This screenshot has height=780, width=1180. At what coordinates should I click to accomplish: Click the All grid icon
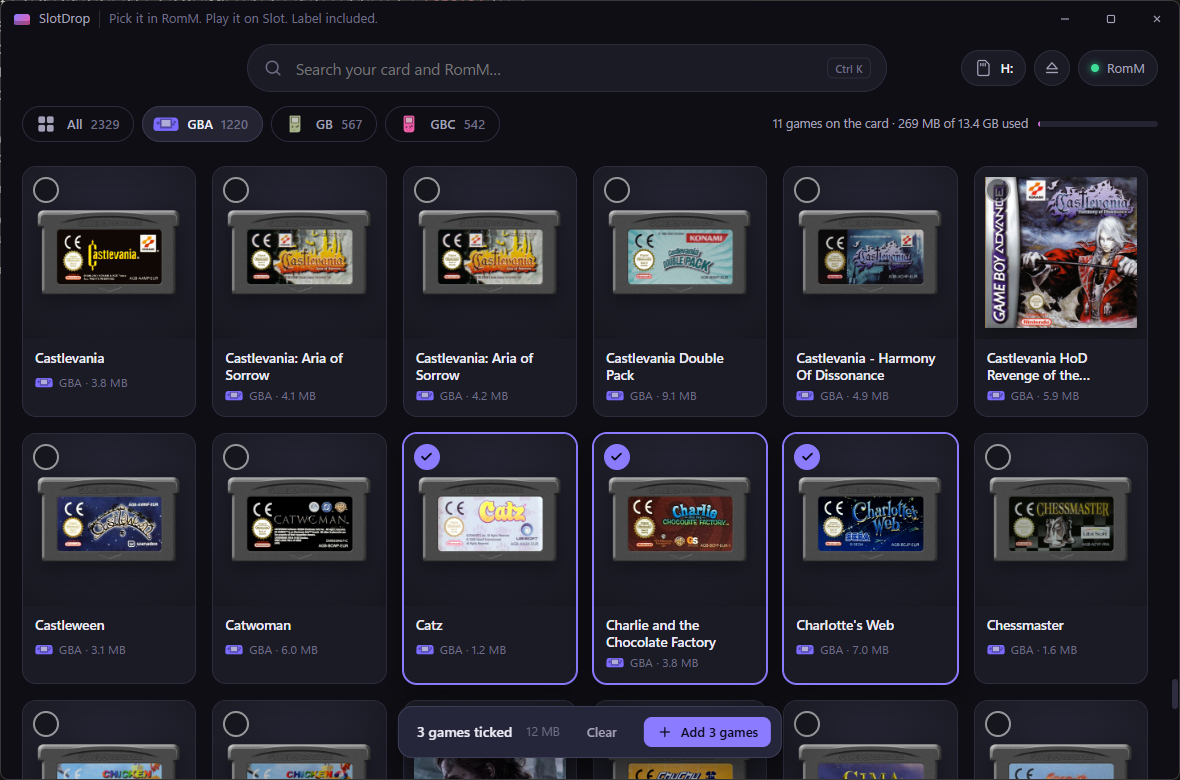46,124
